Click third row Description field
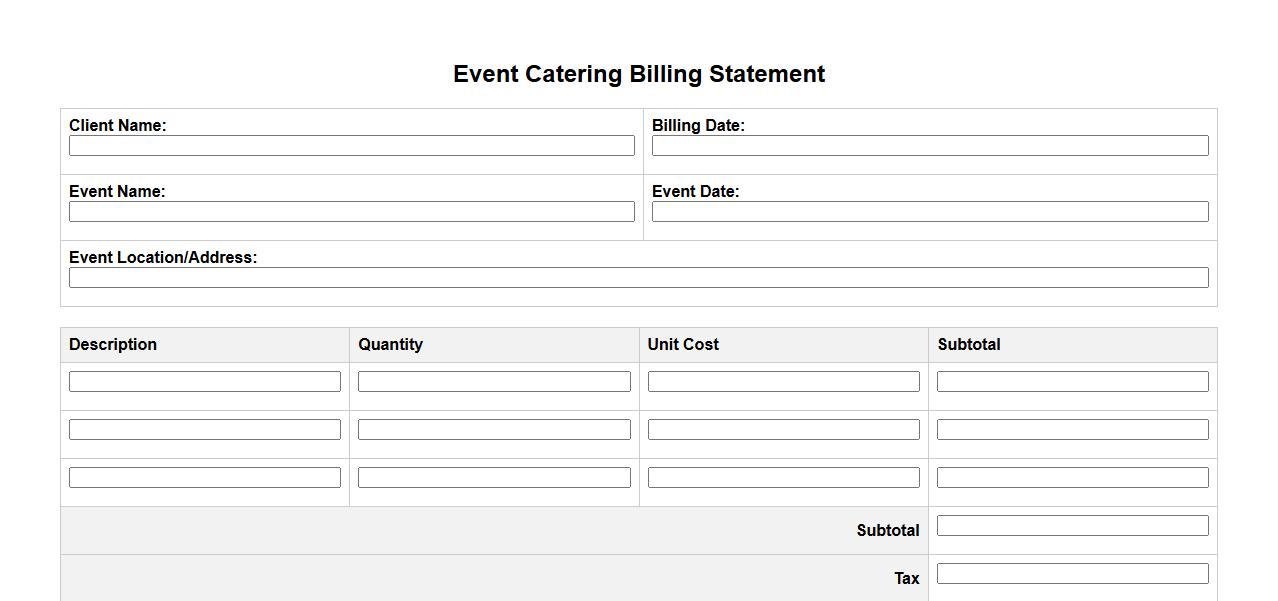 pyautogui.click(x=205, y=478)
